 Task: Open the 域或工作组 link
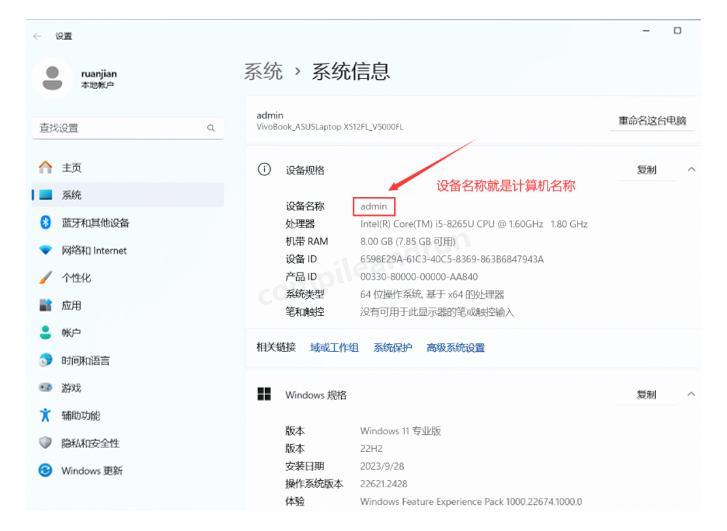[x=334, y=347]
